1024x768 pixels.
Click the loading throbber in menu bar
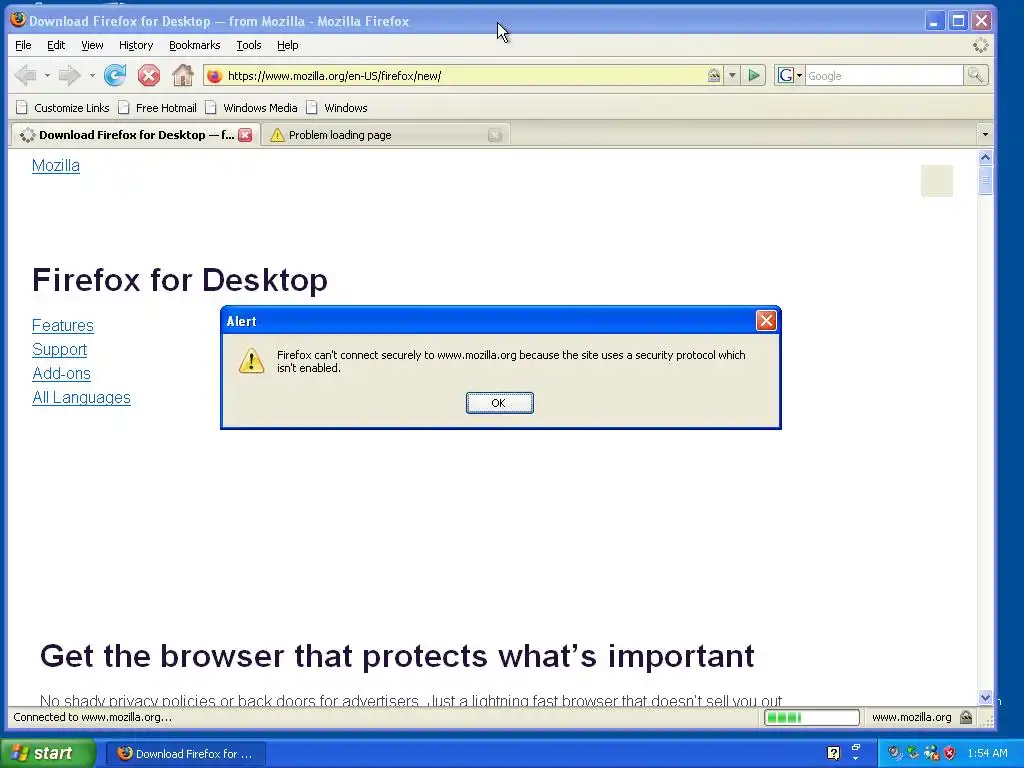(980, 45)
